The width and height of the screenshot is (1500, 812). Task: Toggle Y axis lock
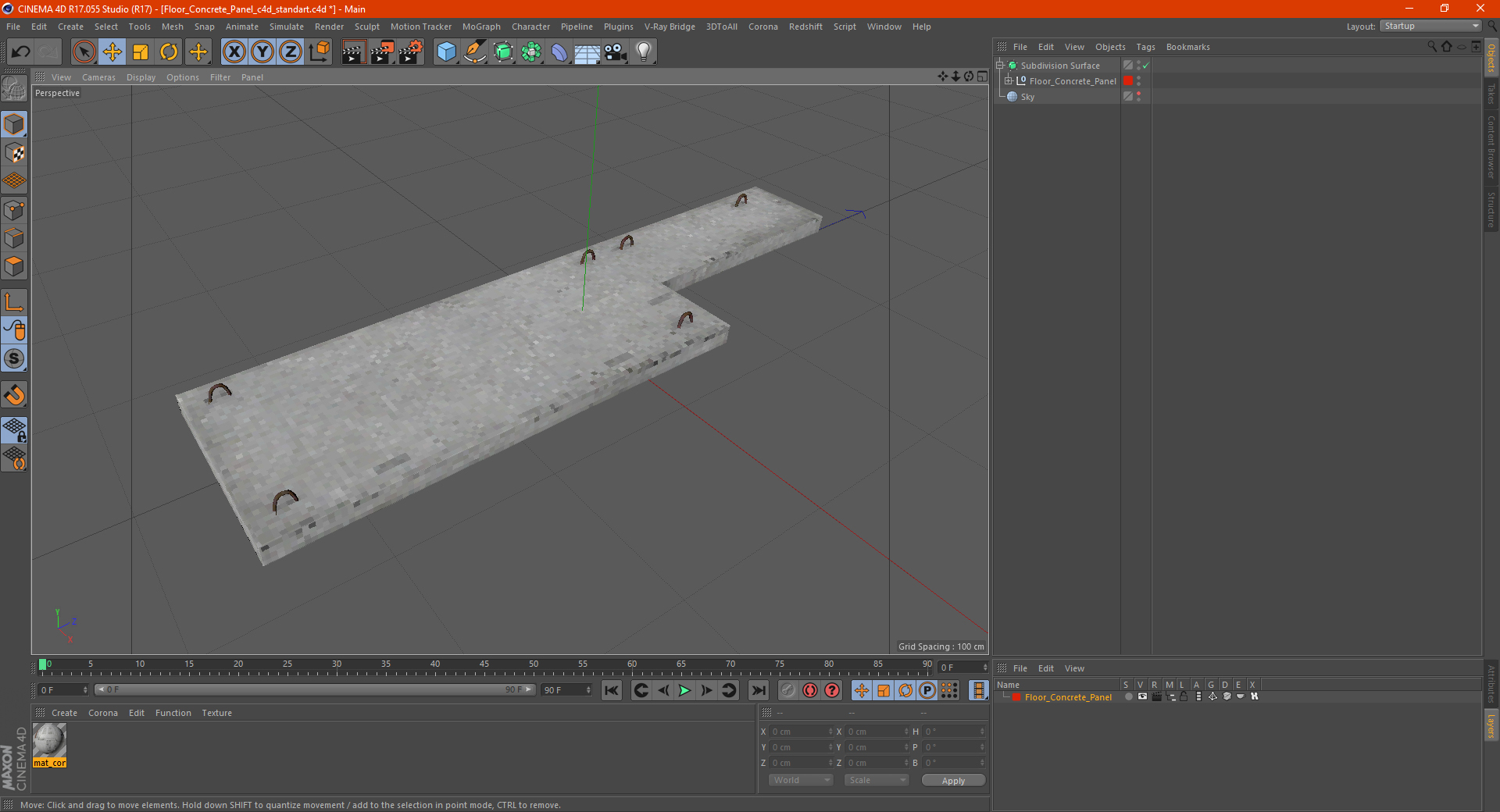click(262, 52)
